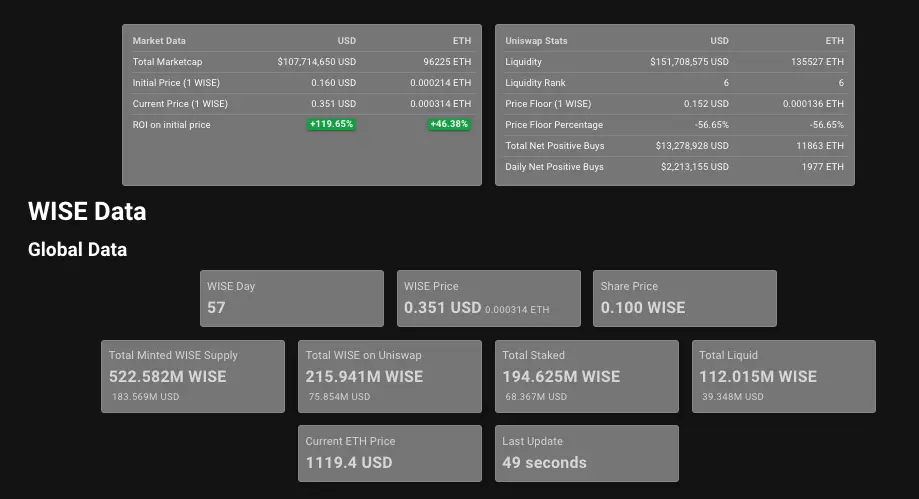Select the 96225 ETH marketcap value

coord(447,62)
